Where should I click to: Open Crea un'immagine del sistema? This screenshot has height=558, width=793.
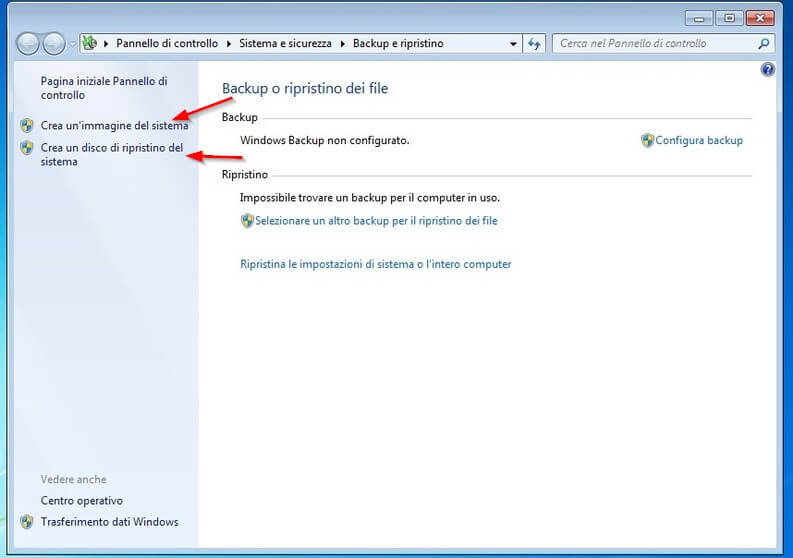pyautogui.click(x=114, y=125)
